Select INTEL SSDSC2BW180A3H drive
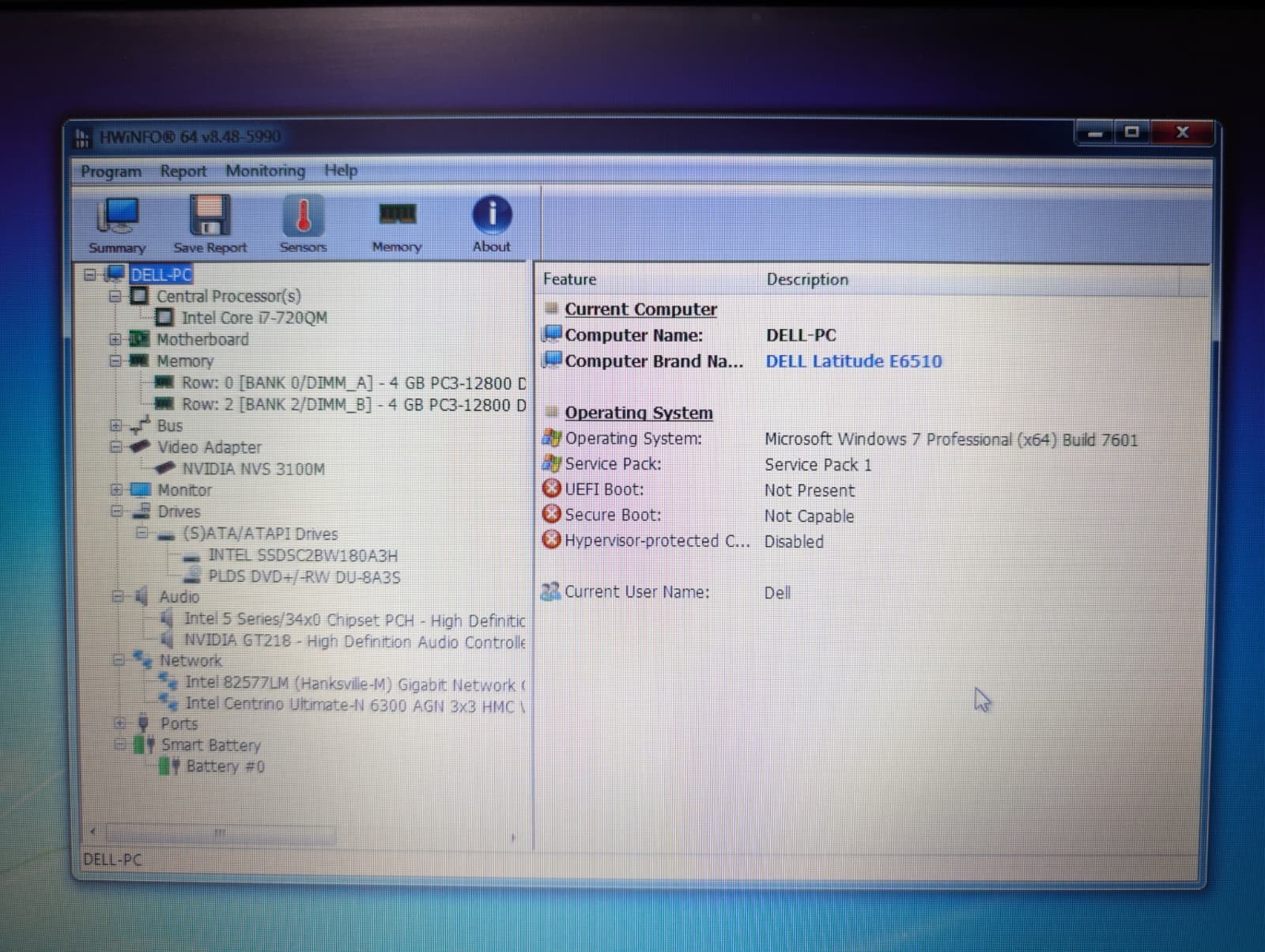Viewport: 1265px width, 952px height. click(x=303, y=555)
